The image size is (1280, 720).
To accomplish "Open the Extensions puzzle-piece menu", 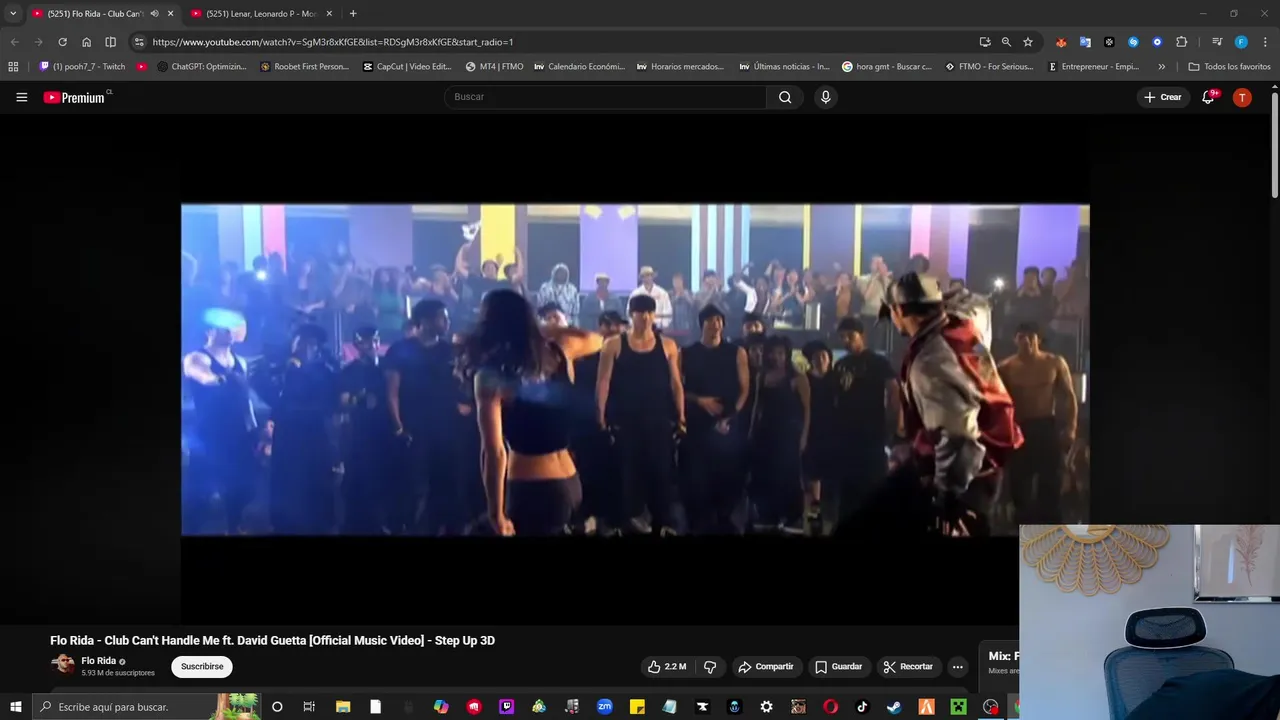I will click(1181, 42).
